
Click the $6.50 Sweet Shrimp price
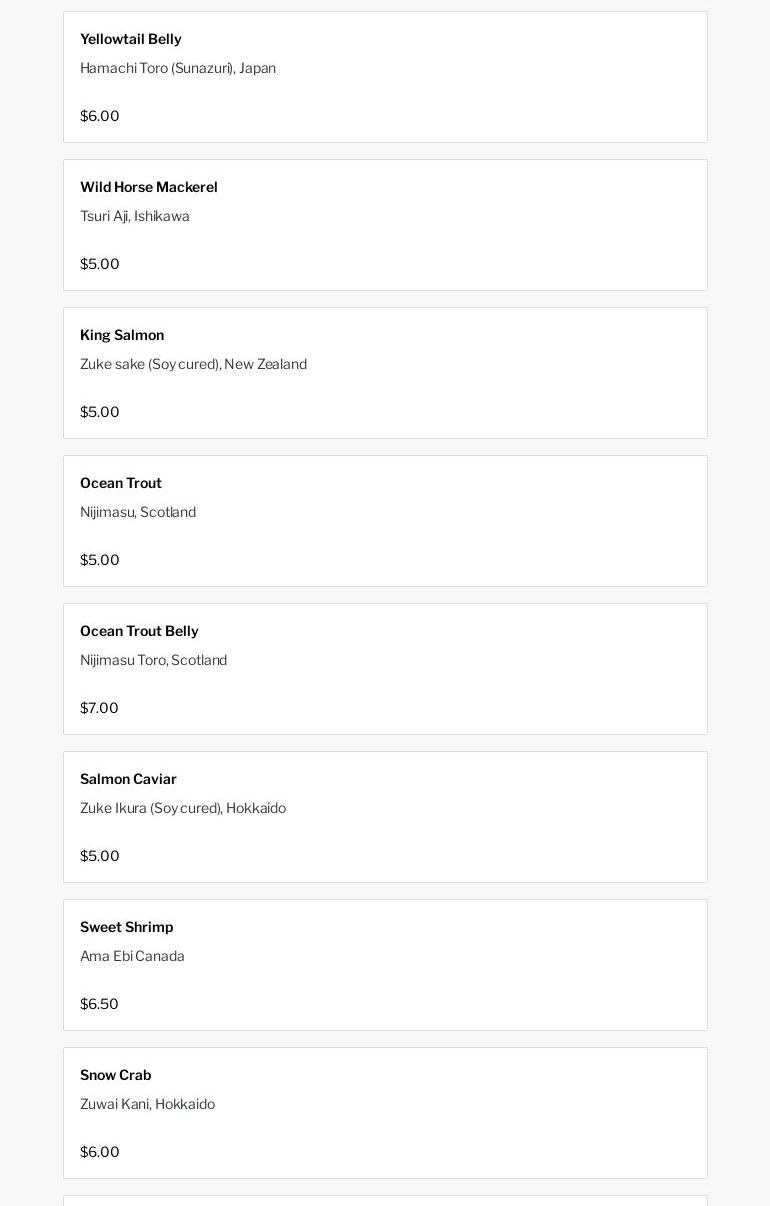tap(99, 1004)
